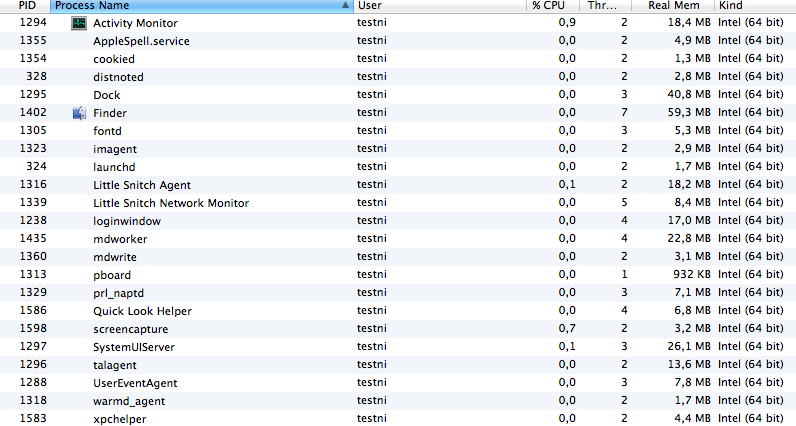The image size is (796, 426).
Task: Click the 0,9 CPU value
Action: pyautogui.click(x=567, y=22)
